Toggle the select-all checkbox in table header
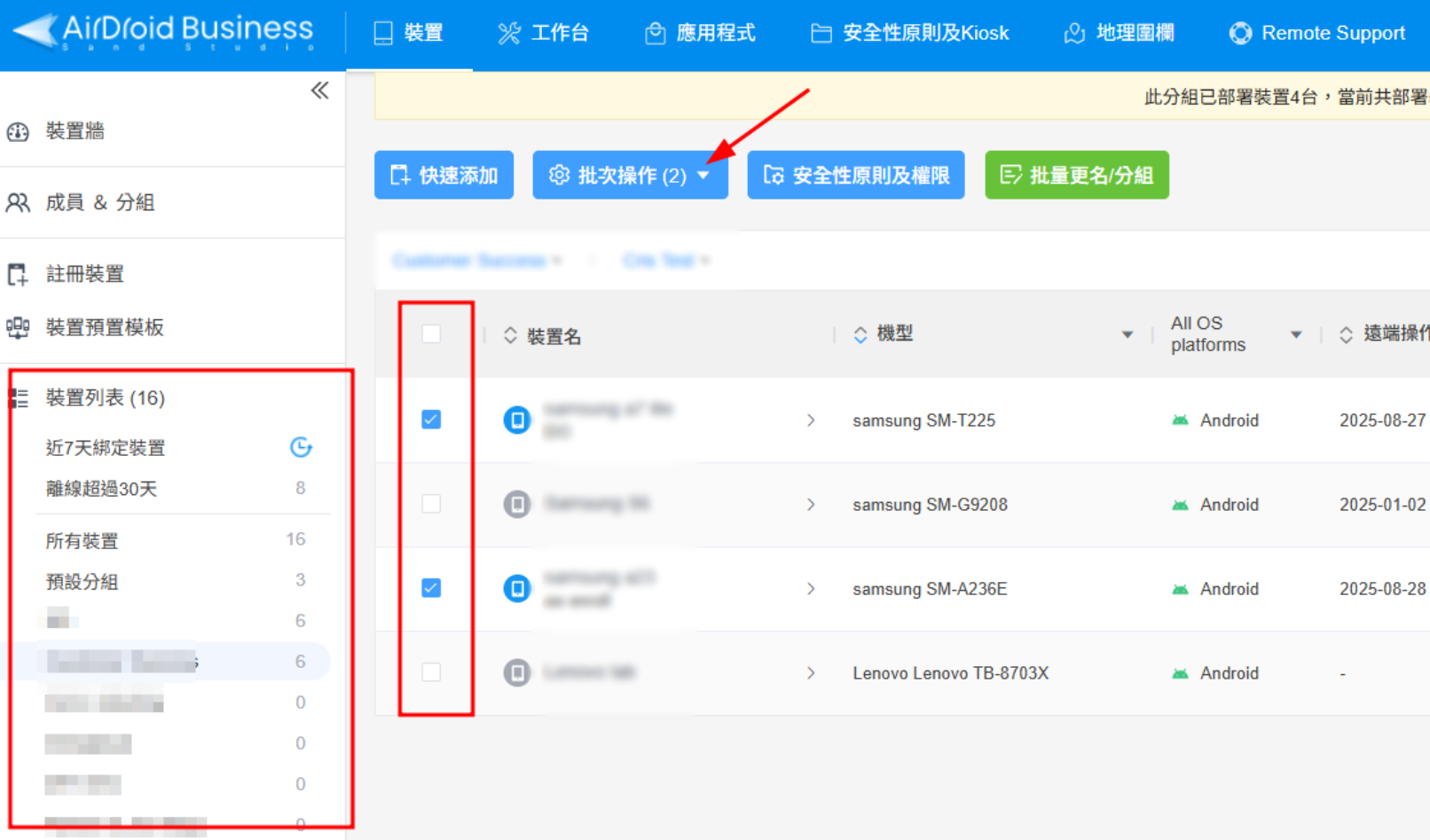The height and width of the screenshot is (840, 1430). coord(431,334)
